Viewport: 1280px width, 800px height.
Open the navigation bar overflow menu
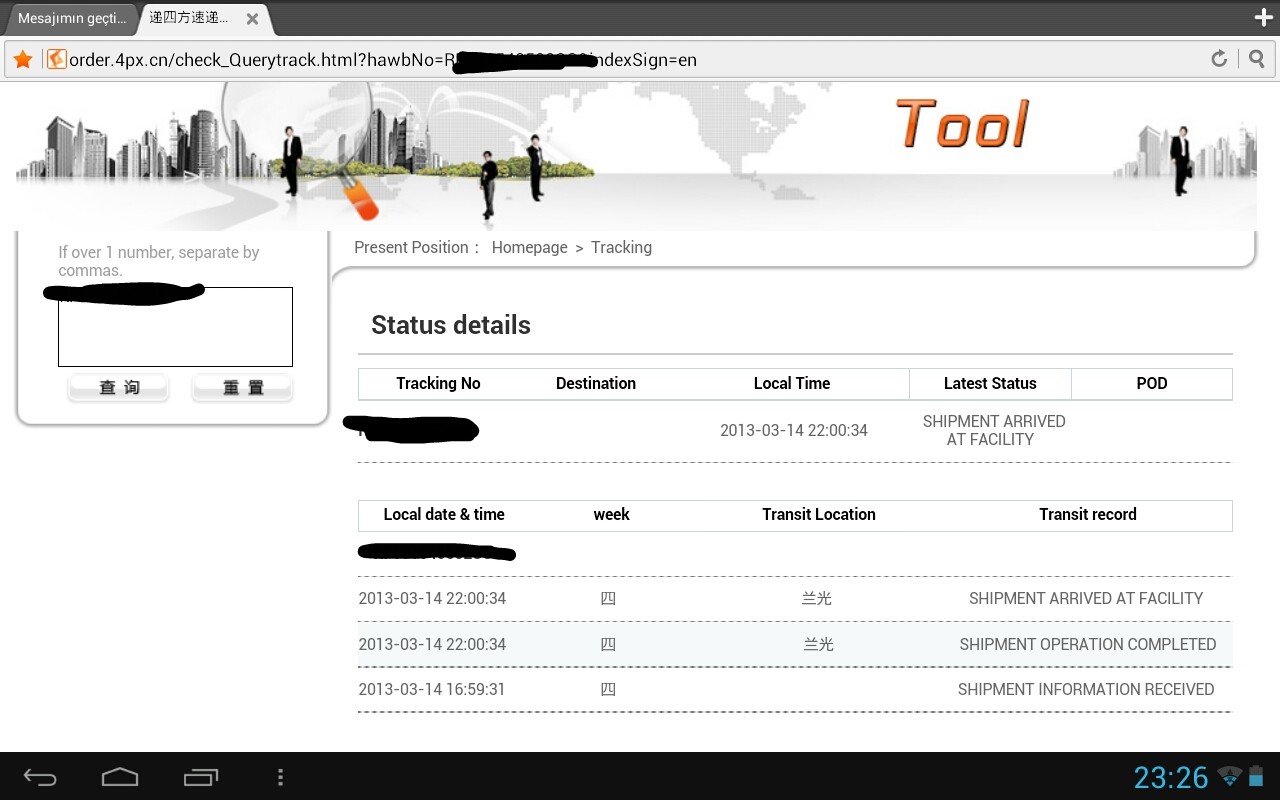[280, 777]
